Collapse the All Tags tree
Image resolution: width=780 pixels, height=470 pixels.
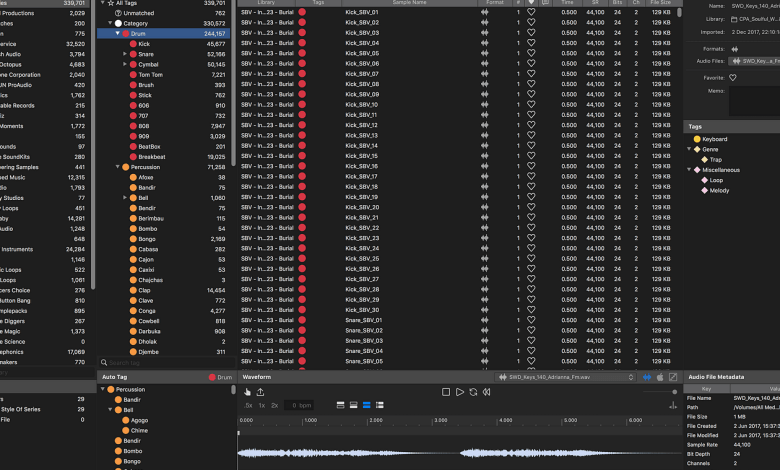[x=102, y=3]
